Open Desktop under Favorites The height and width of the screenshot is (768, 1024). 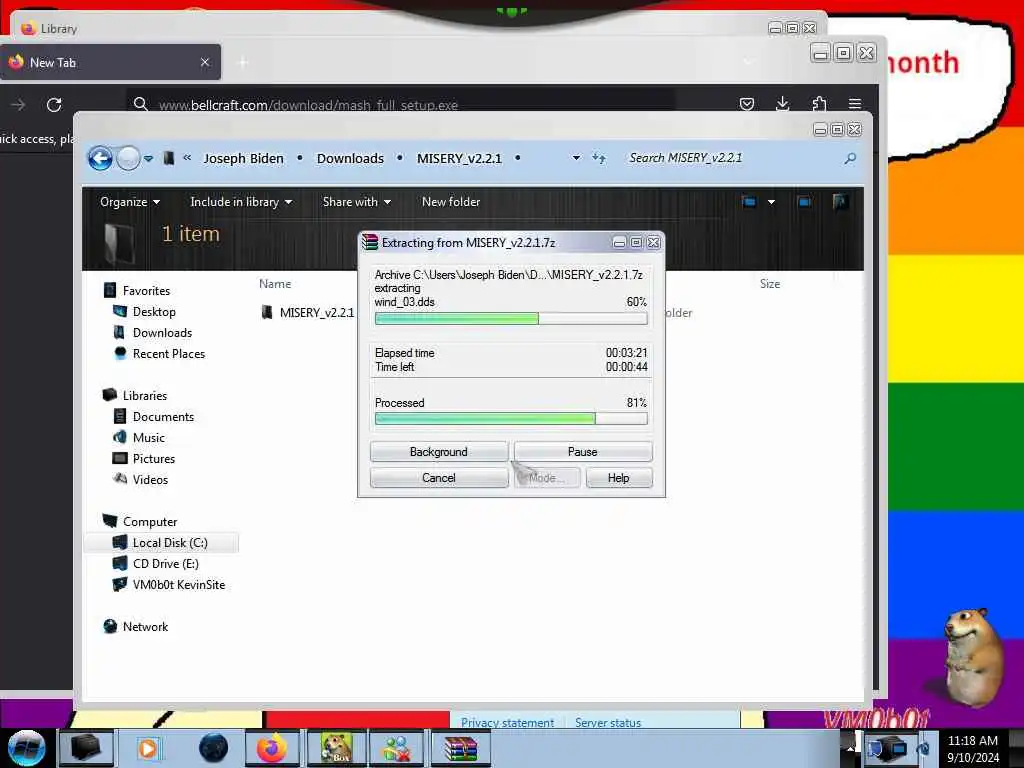tap(154, 312)
